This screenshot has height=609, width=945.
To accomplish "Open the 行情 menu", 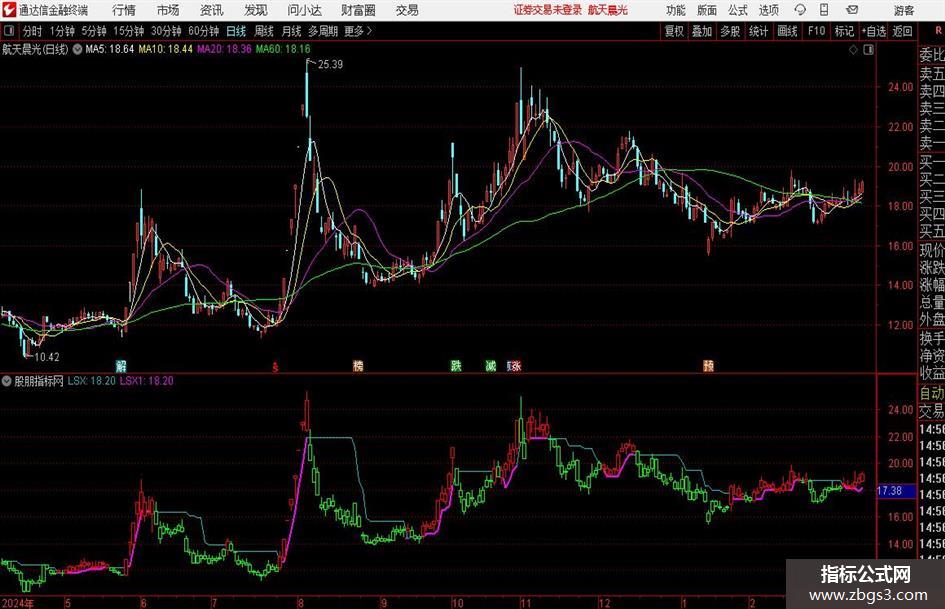I will pyautogui.click(x=124, y=10).
